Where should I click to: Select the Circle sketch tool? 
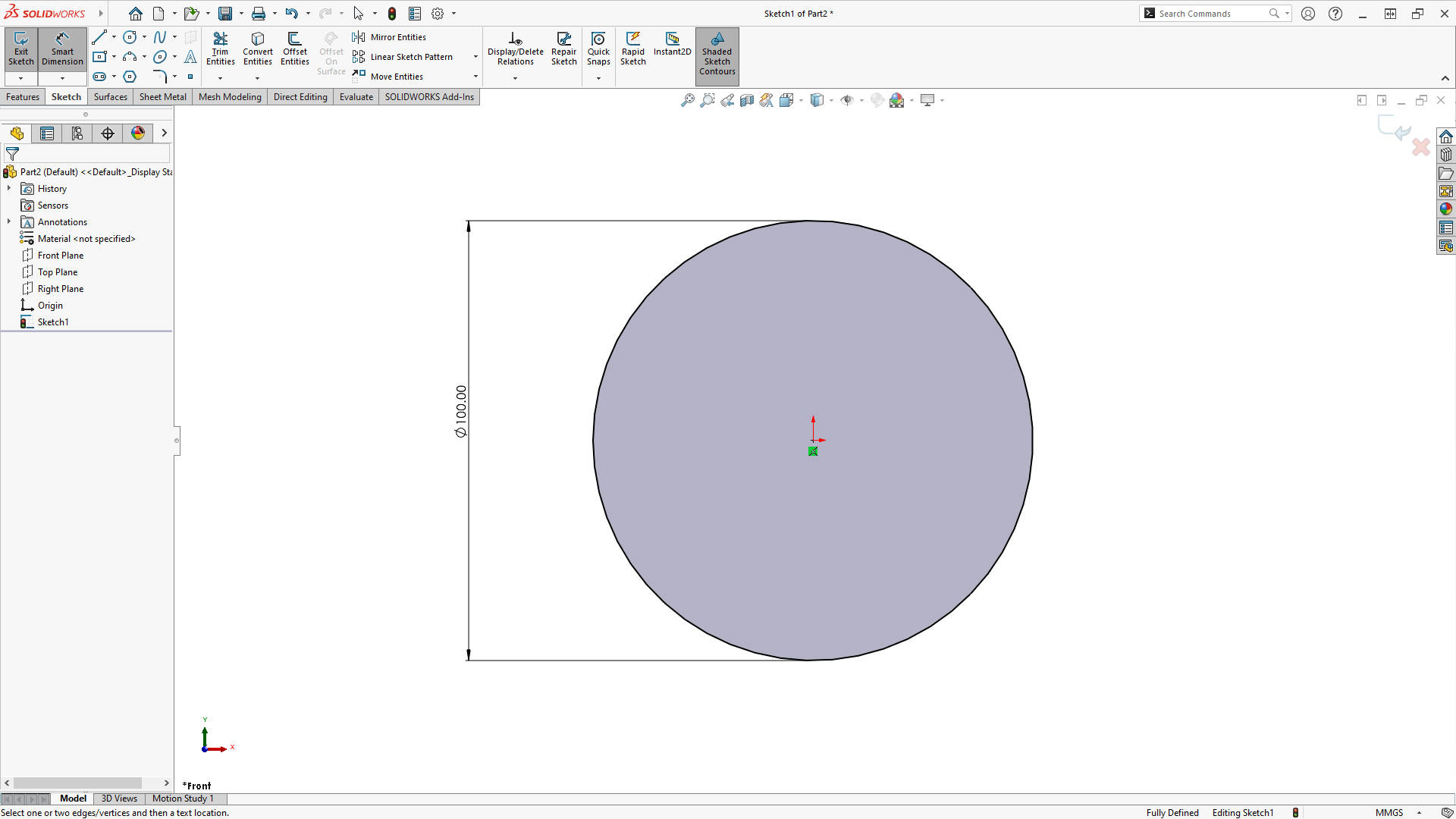click(x=129, y=36)
